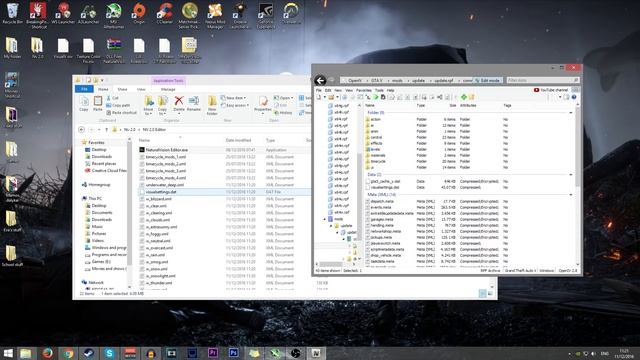Click the blue help icon in OpenIV toolbar

(574, 97)
